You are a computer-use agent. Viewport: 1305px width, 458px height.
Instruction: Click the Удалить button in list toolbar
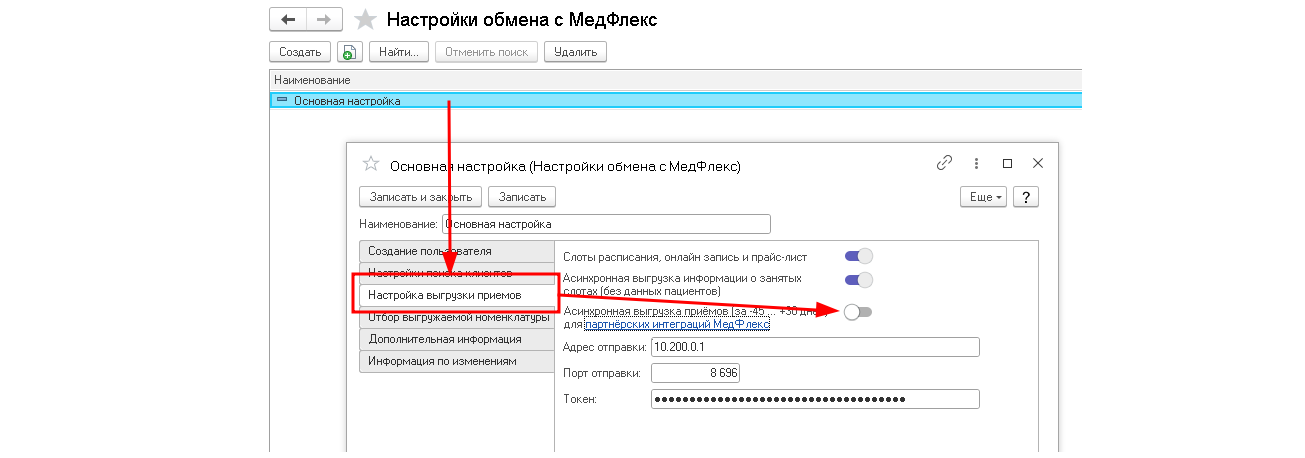pos(575,52)
